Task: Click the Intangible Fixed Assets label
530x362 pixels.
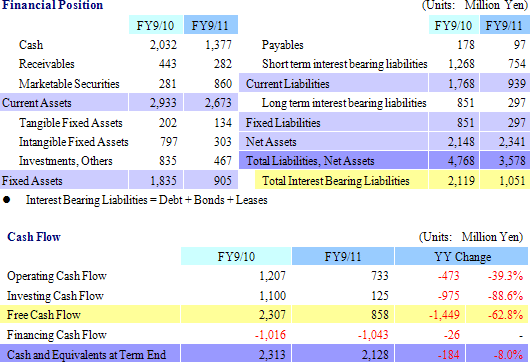Action: pos(74,142)
